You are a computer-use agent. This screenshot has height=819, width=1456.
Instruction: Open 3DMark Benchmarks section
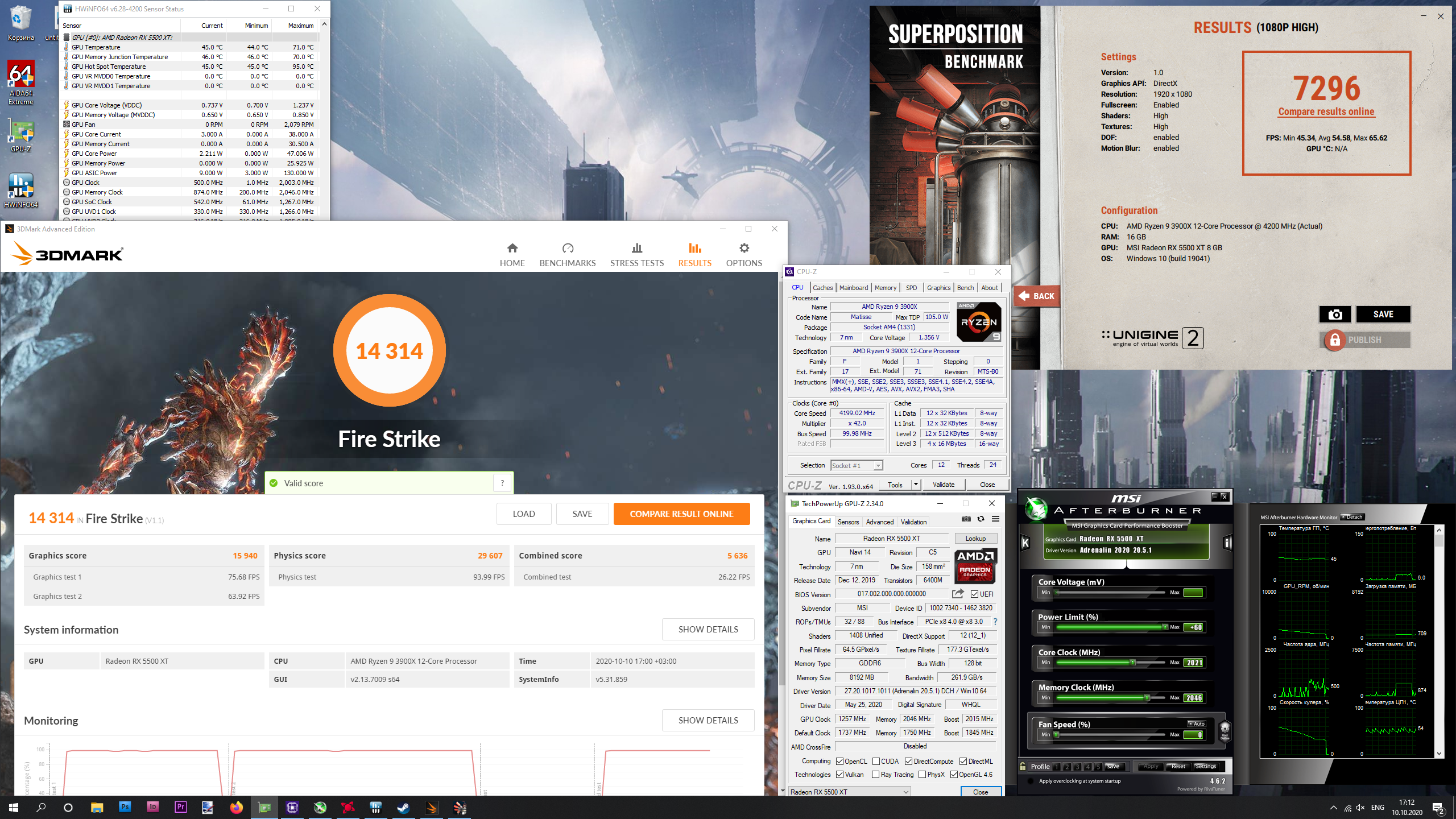[567, 254]
